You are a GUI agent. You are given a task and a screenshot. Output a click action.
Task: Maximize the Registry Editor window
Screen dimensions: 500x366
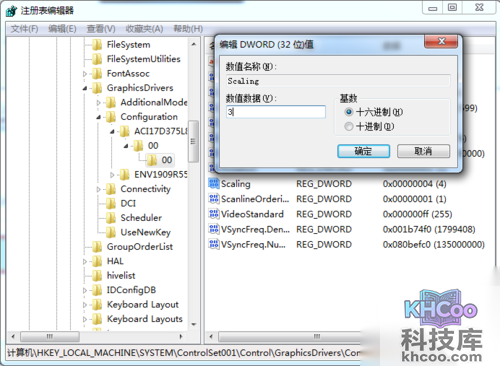click(x=452, y=8)
